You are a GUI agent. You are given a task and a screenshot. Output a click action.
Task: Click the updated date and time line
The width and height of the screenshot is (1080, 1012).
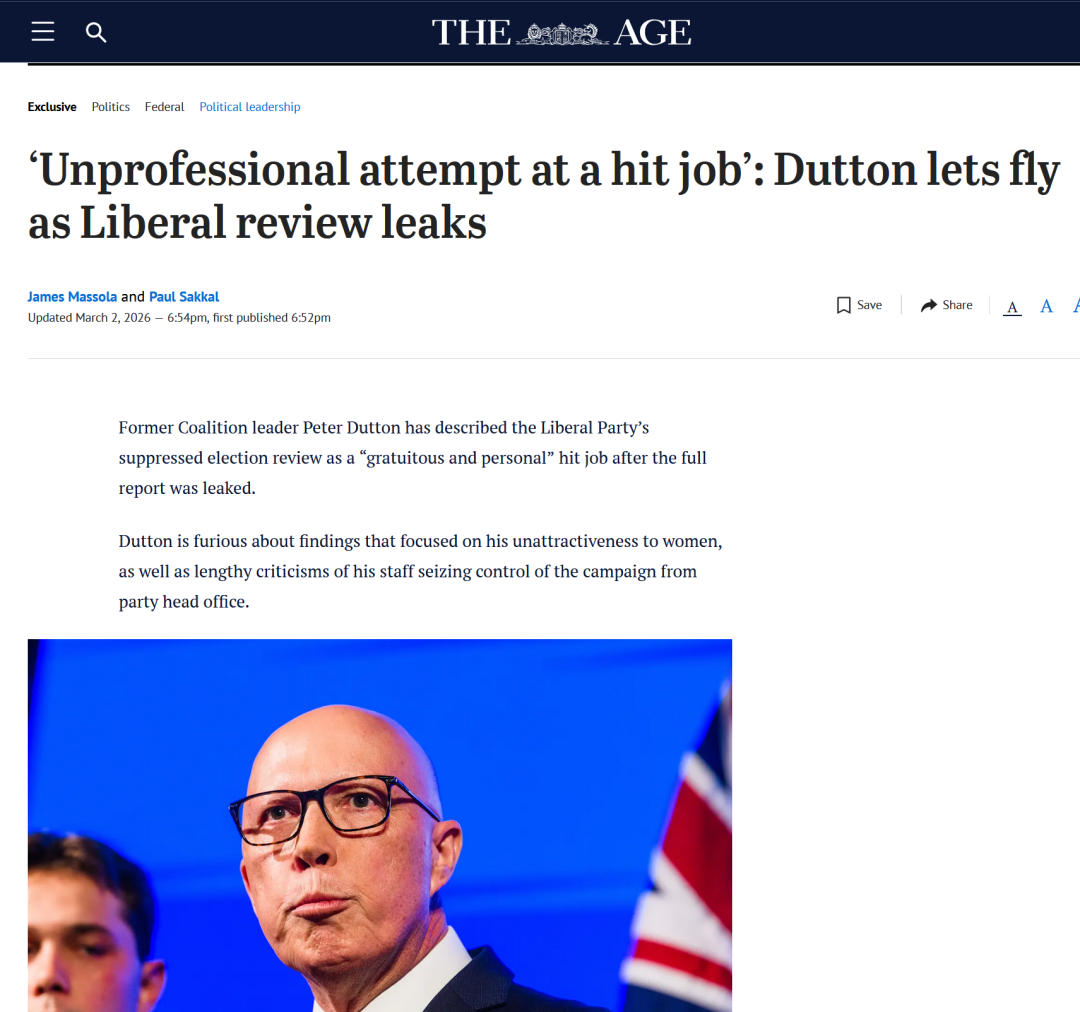coord(179,318)
